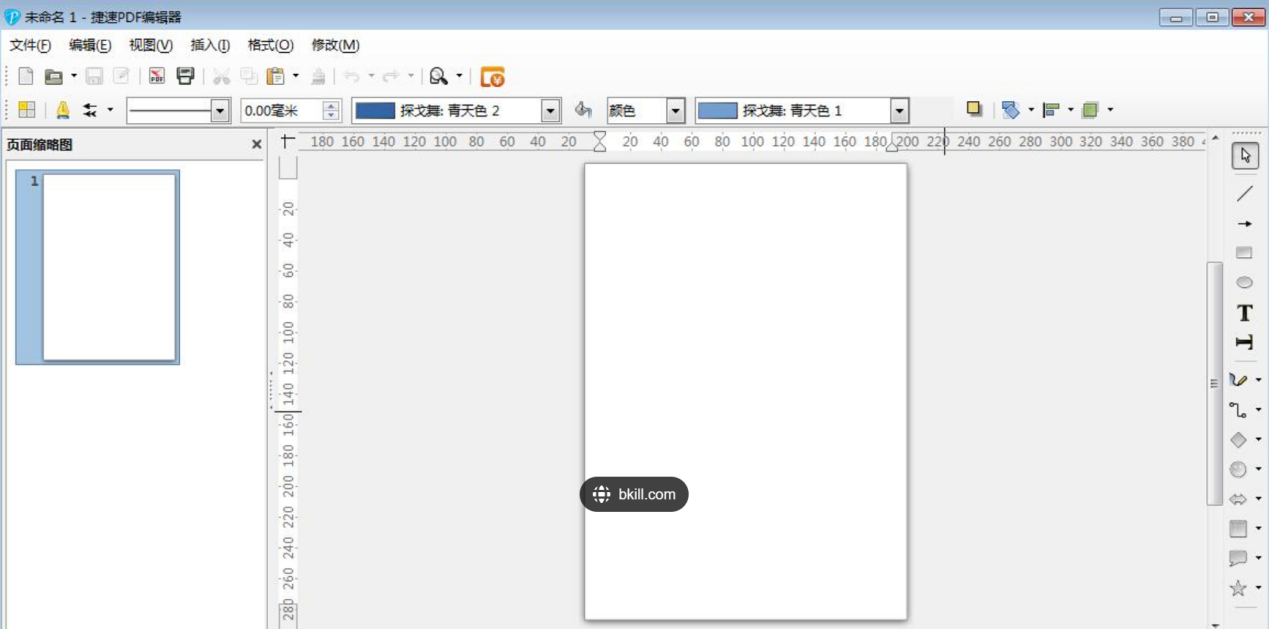Choose the Insert Line tool
Image resolution: width=1269 pixels, height=629 pixels.
pyautogui.click(x=1244, y=192)
